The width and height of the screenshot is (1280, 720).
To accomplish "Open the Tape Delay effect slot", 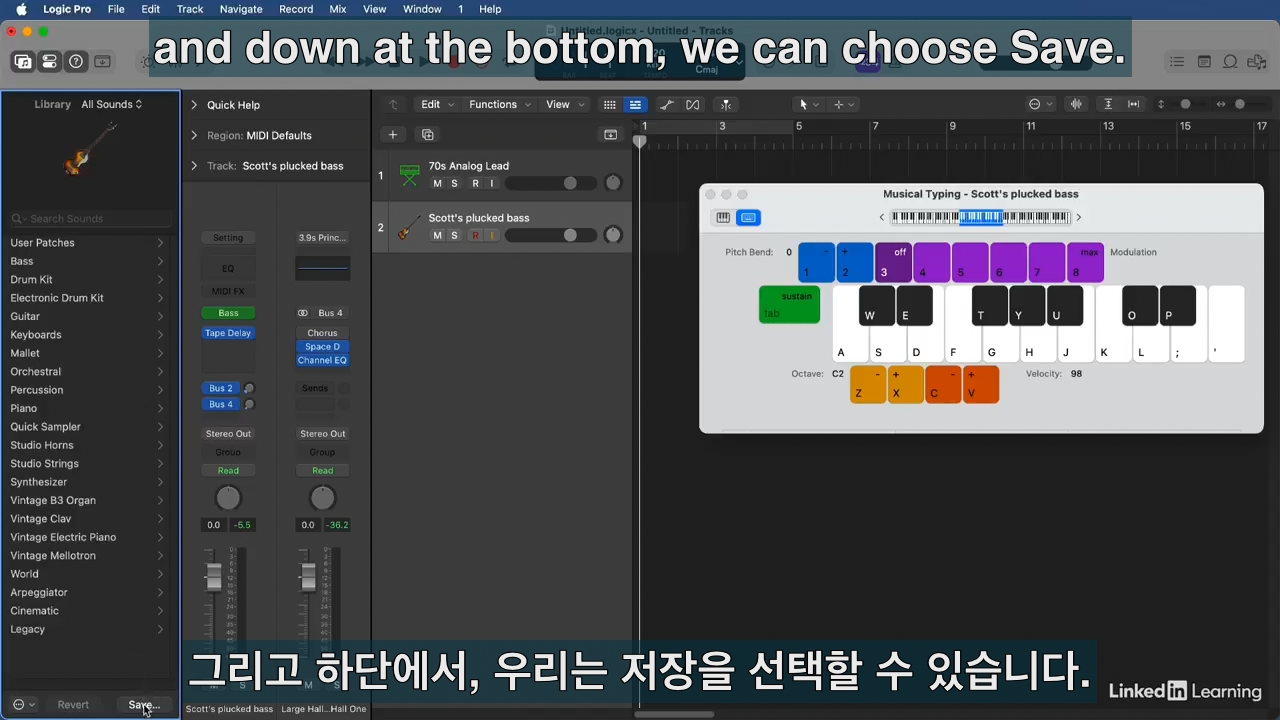I will [228, 333].
